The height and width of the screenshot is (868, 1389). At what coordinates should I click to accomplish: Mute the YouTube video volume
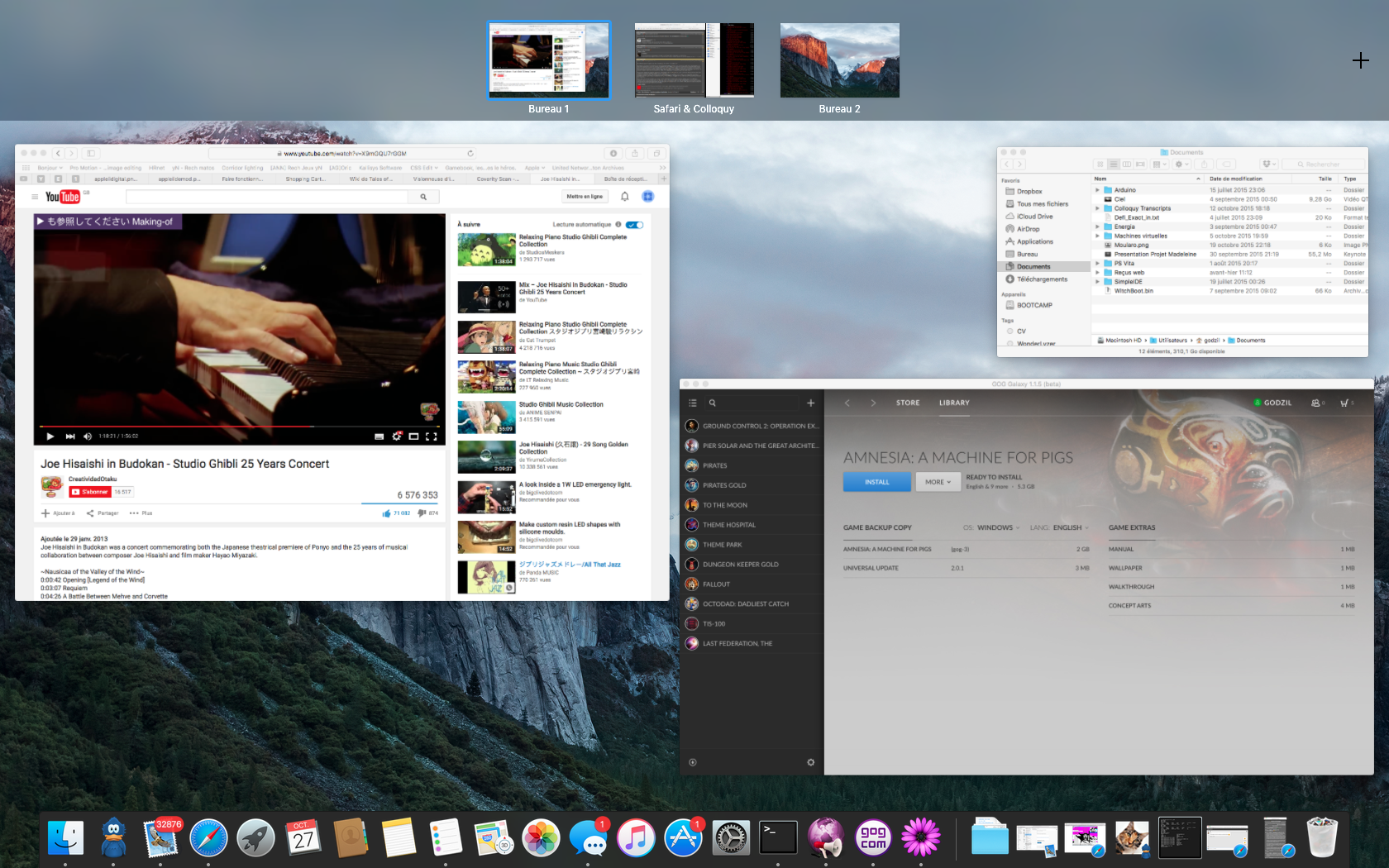pos(88,436)
